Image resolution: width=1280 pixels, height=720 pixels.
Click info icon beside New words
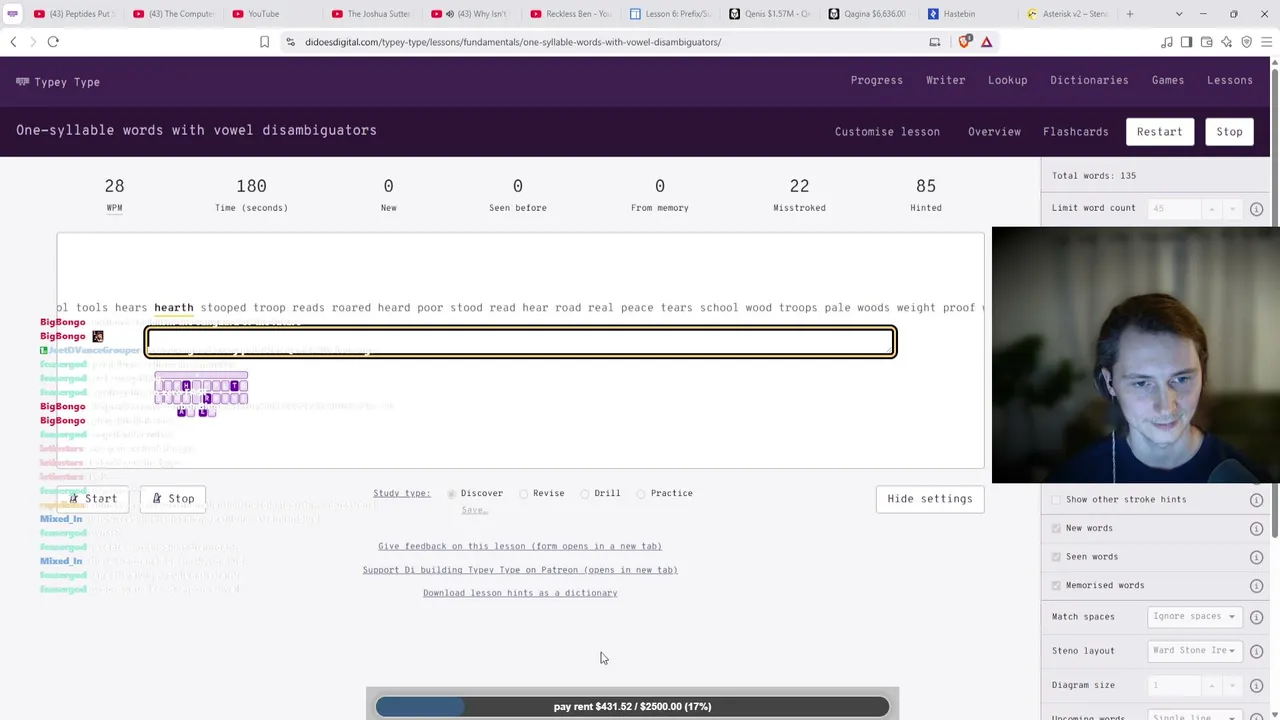click(x=1256, y=528)
